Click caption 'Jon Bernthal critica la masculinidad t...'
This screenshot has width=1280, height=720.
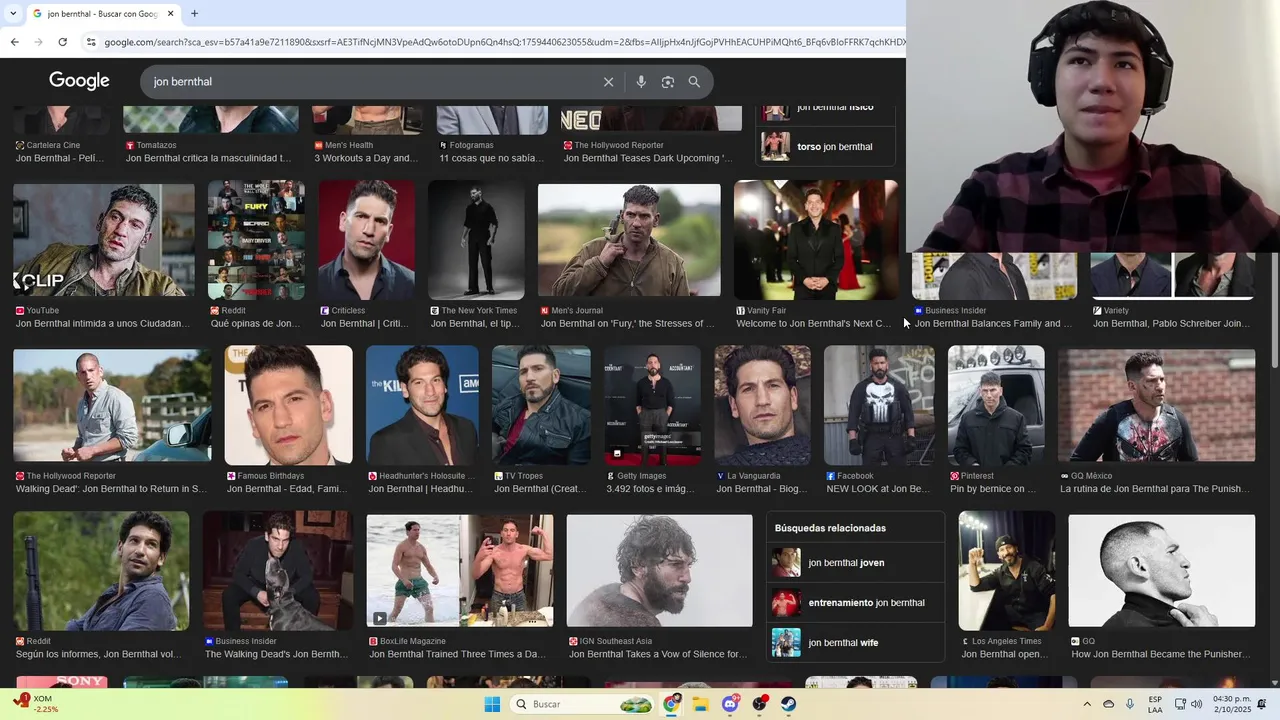tap(208, 159)
